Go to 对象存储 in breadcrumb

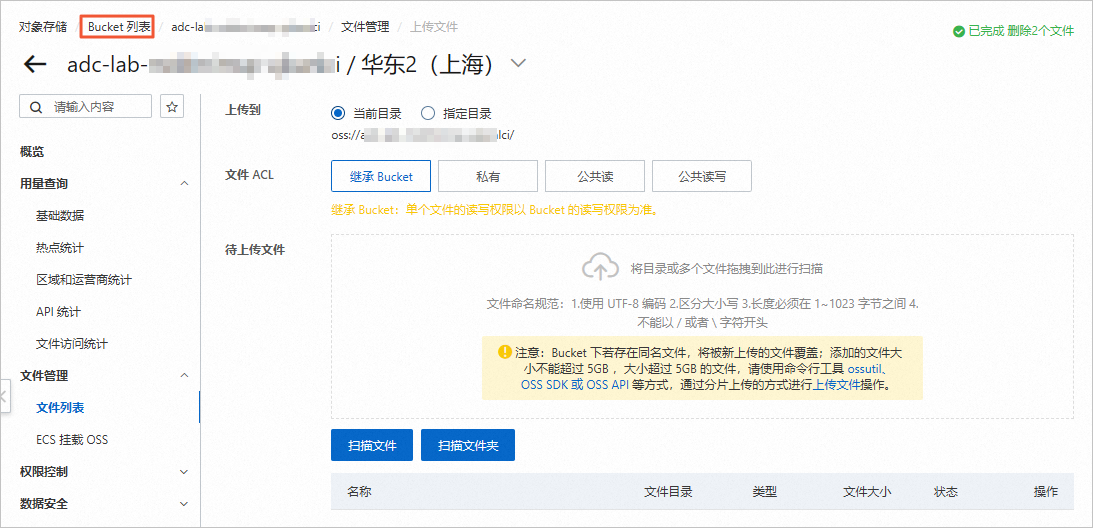pyautogui.click(x=43, y=27)
